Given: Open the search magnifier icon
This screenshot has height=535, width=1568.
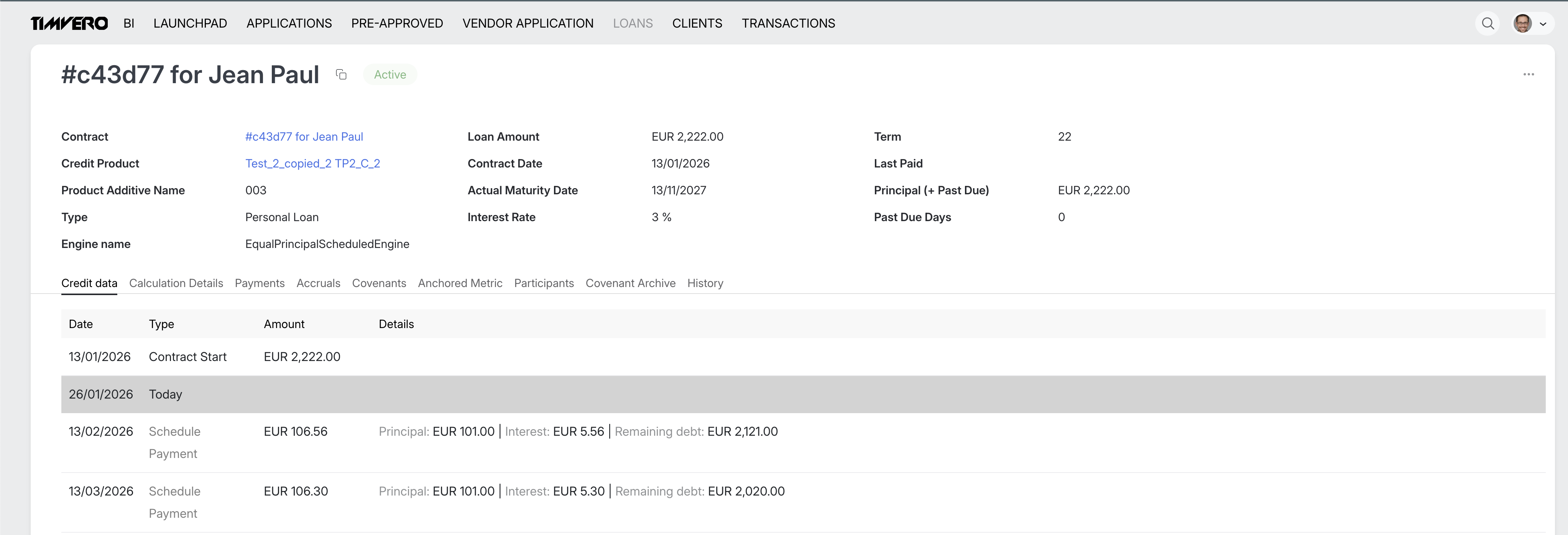Looking at the screenshot, I should [1487, 23].
